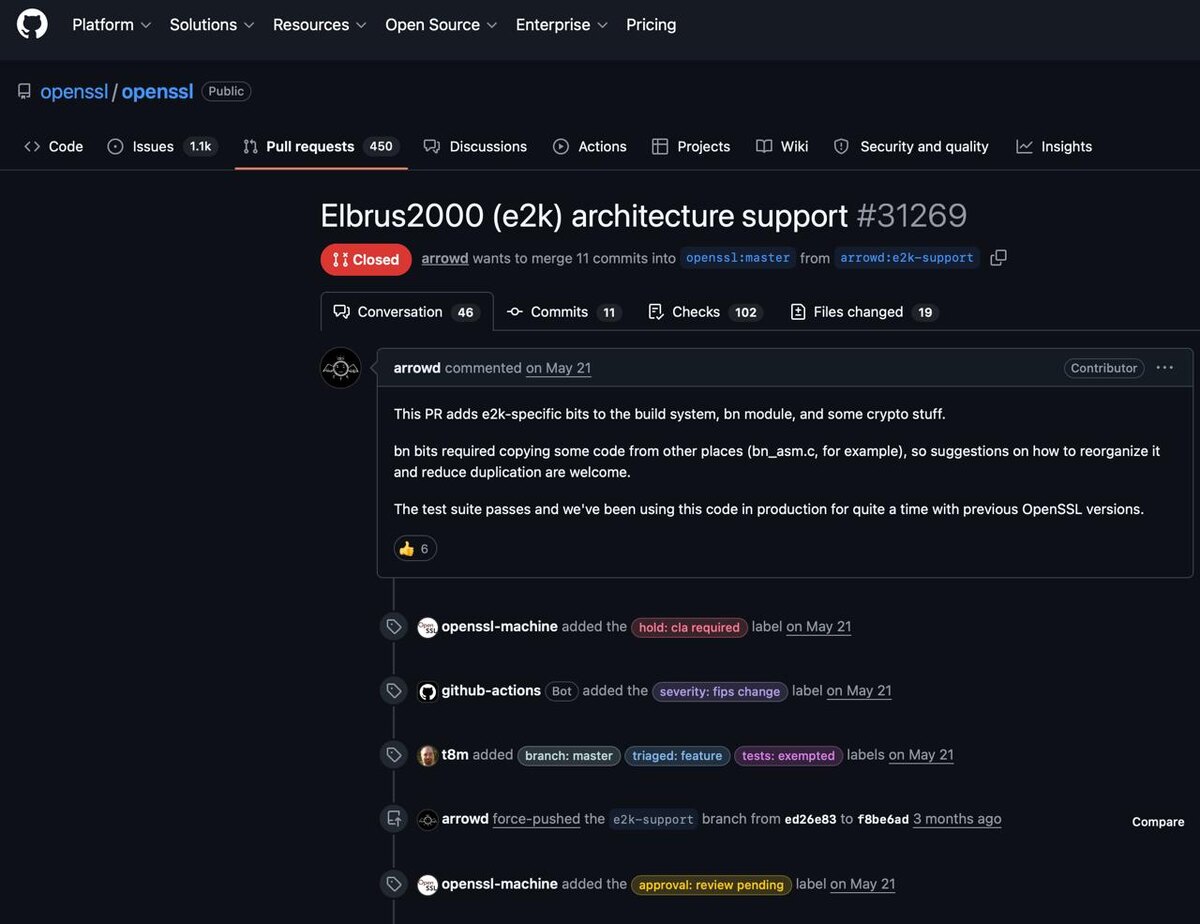This screenshot has width=1200, height=924.
Task: Select the Conversation tab
Action: point(407,312)
